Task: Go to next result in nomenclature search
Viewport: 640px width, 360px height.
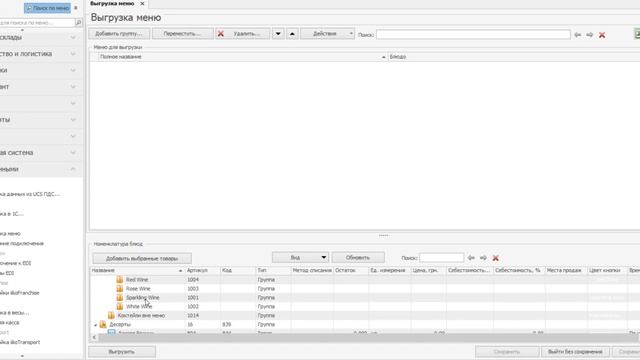Action: [483, 258]
